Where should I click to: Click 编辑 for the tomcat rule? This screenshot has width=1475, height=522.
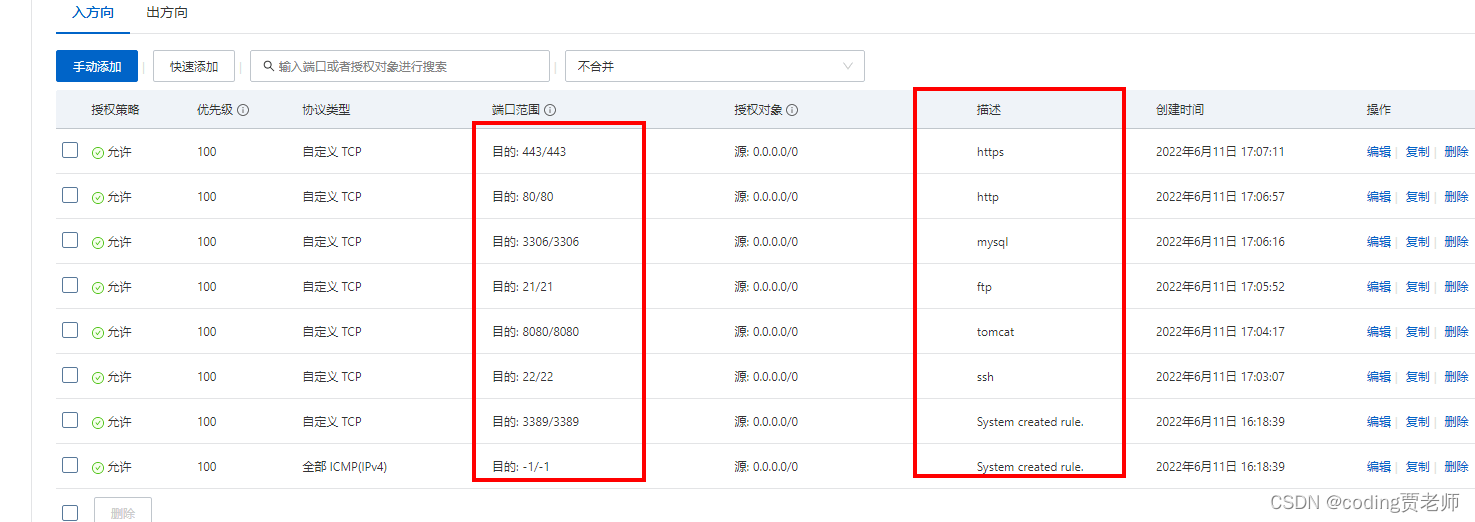click(1379, 332)
